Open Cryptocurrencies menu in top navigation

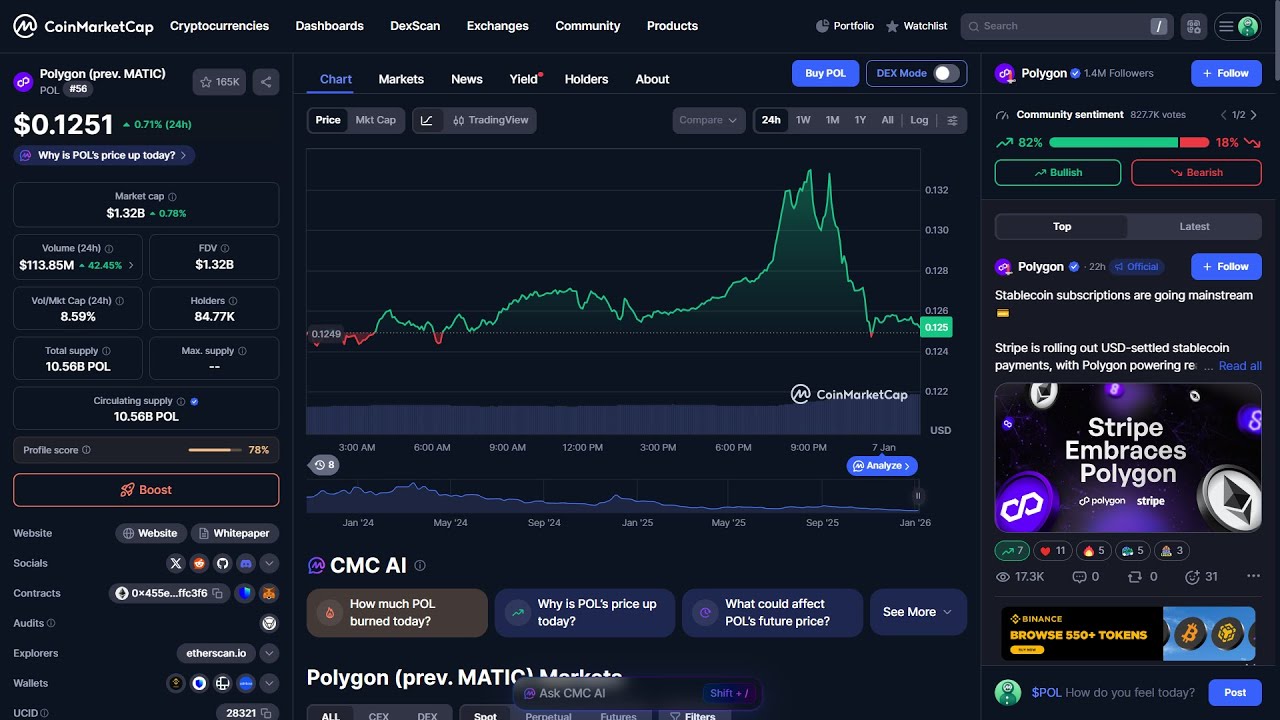pos(219,26)
